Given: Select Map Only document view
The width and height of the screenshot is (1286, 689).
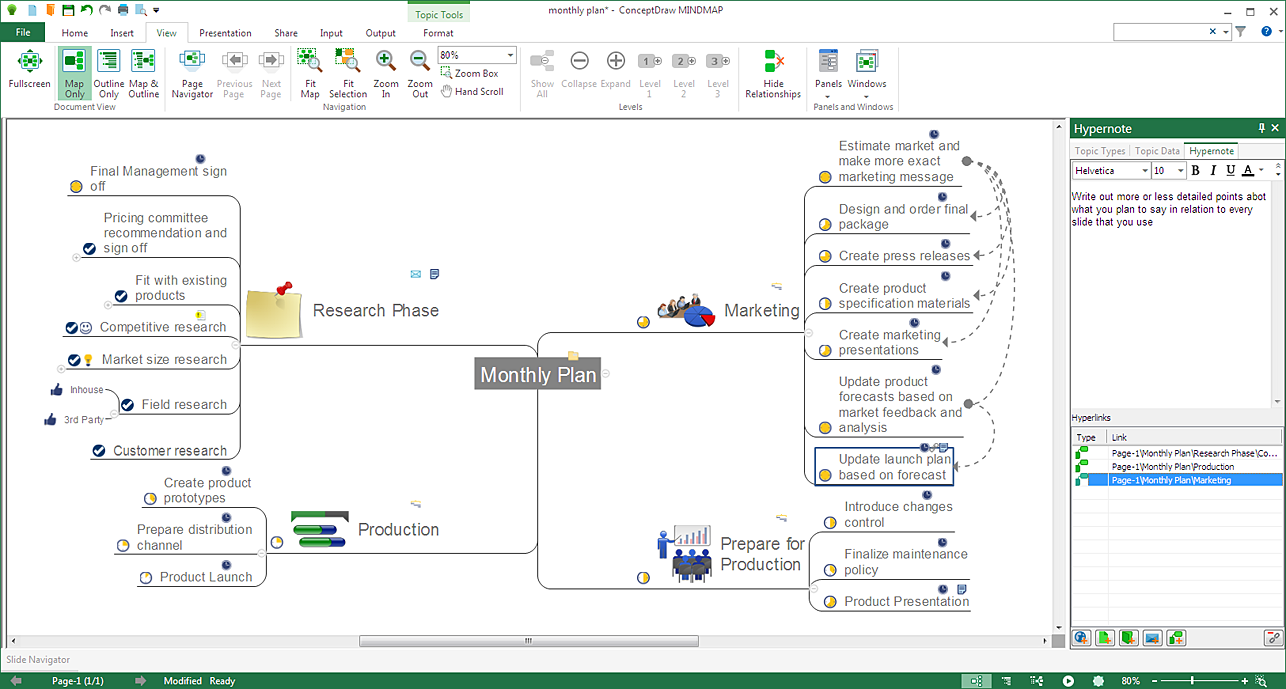Looking at the screenshot, I should tap(74, 74).
